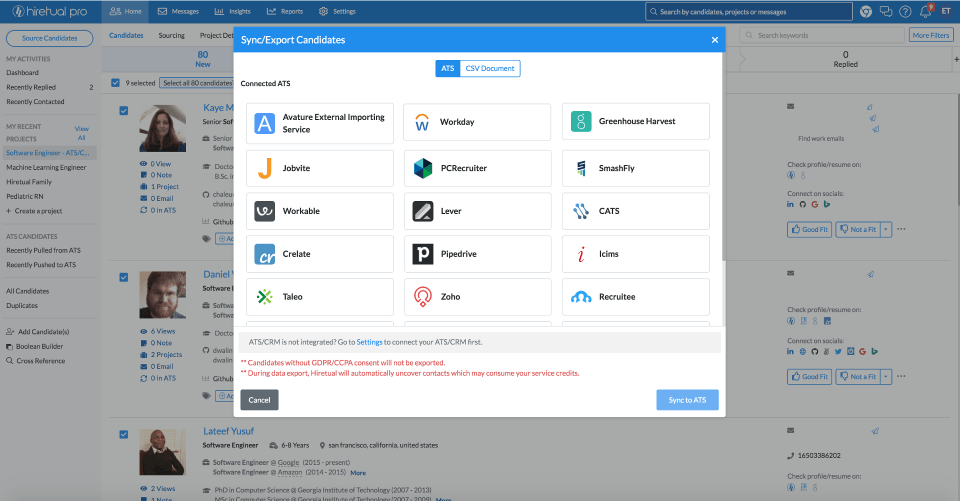Select Pipedrive CRM tile
The height and width of the screenshot is (501, 960).
[x=477, y=254]
